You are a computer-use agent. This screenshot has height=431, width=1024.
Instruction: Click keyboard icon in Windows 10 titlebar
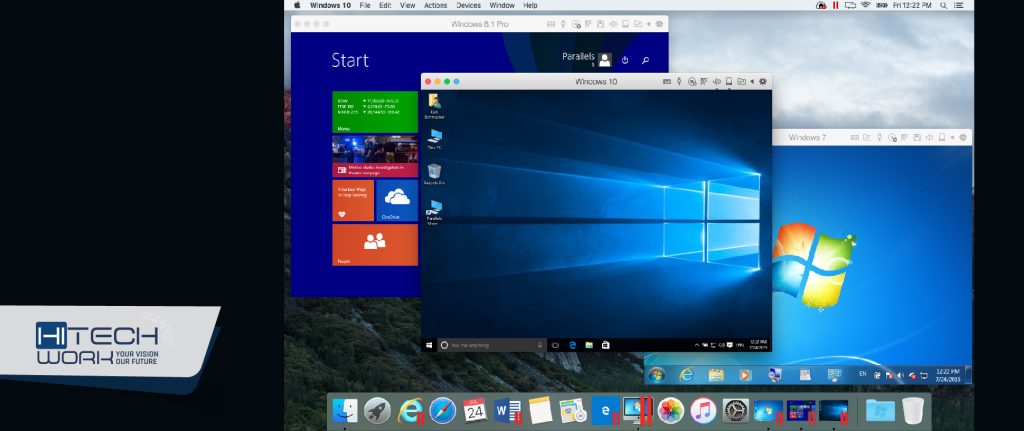pyautogui.click(x=667, y=82)
